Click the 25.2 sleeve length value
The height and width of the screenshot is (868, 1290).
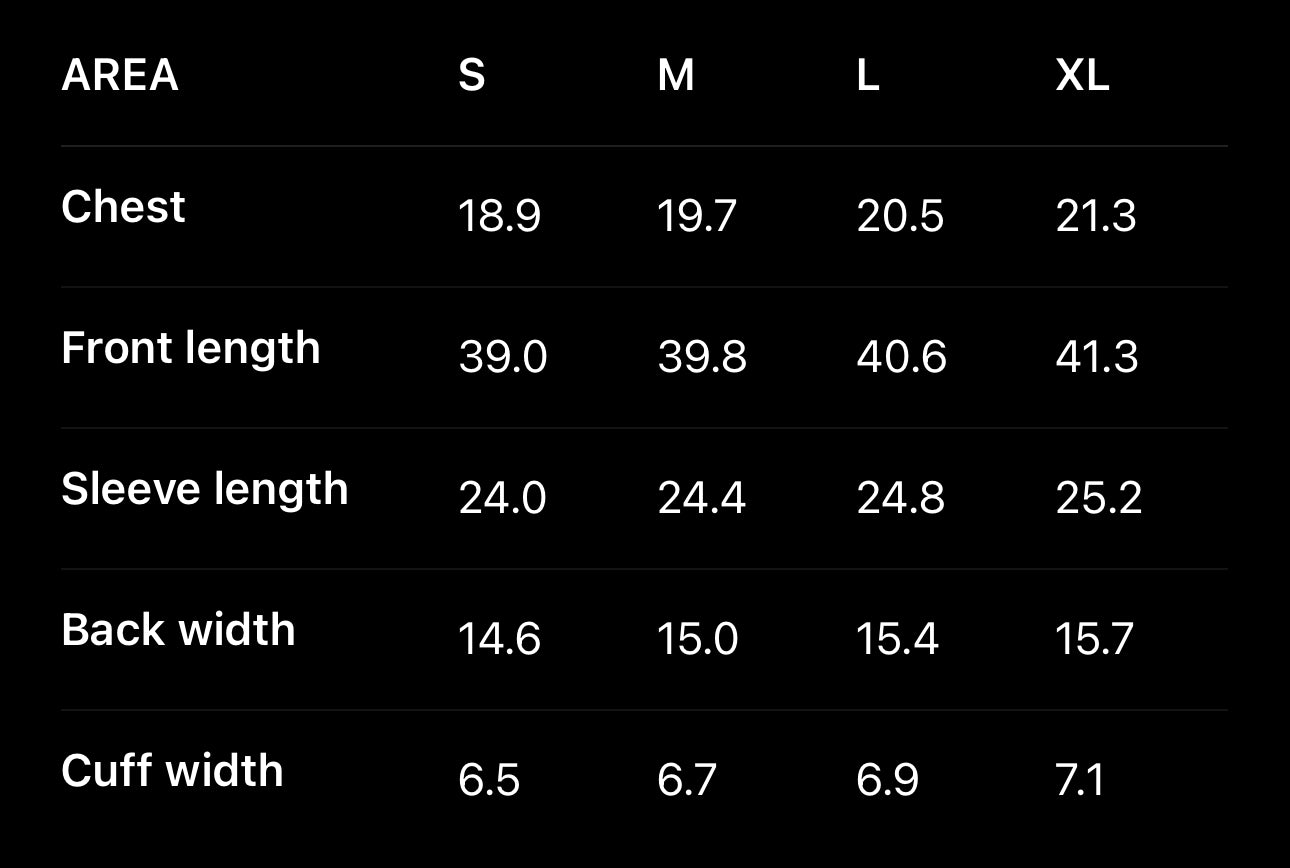(1098, 498)
